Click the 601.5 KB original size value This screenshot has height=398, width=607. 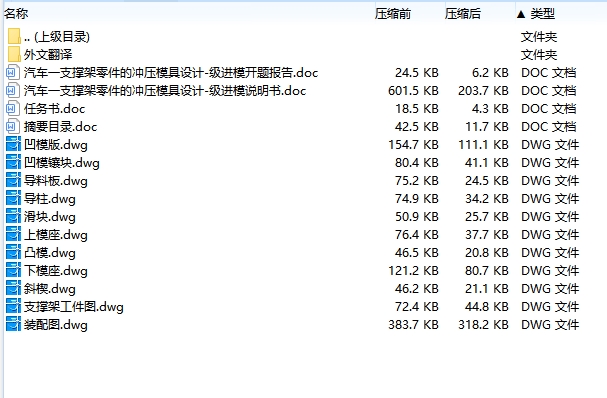(413, 90)
